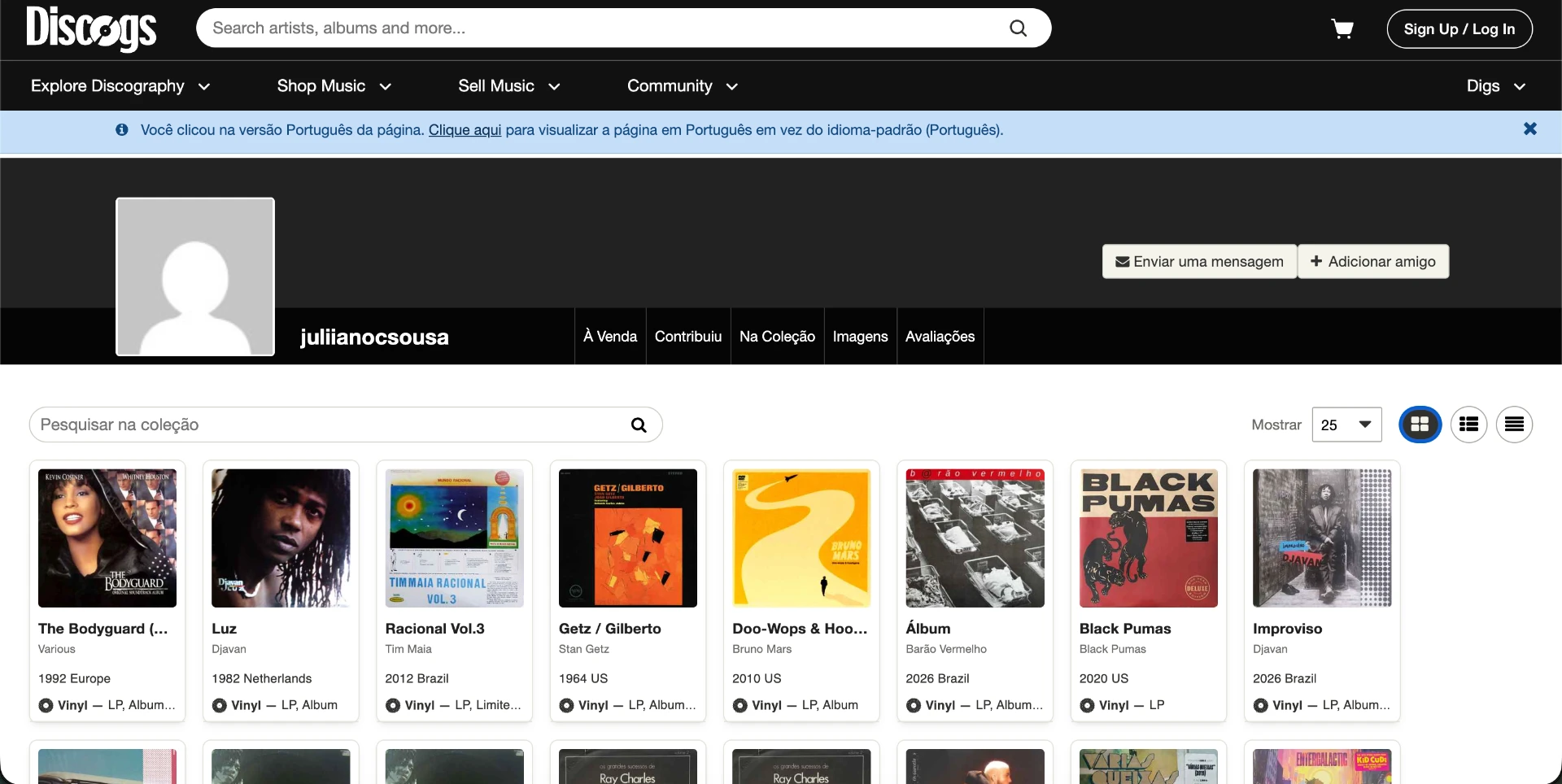Expand the Community menu

point(683,86)
